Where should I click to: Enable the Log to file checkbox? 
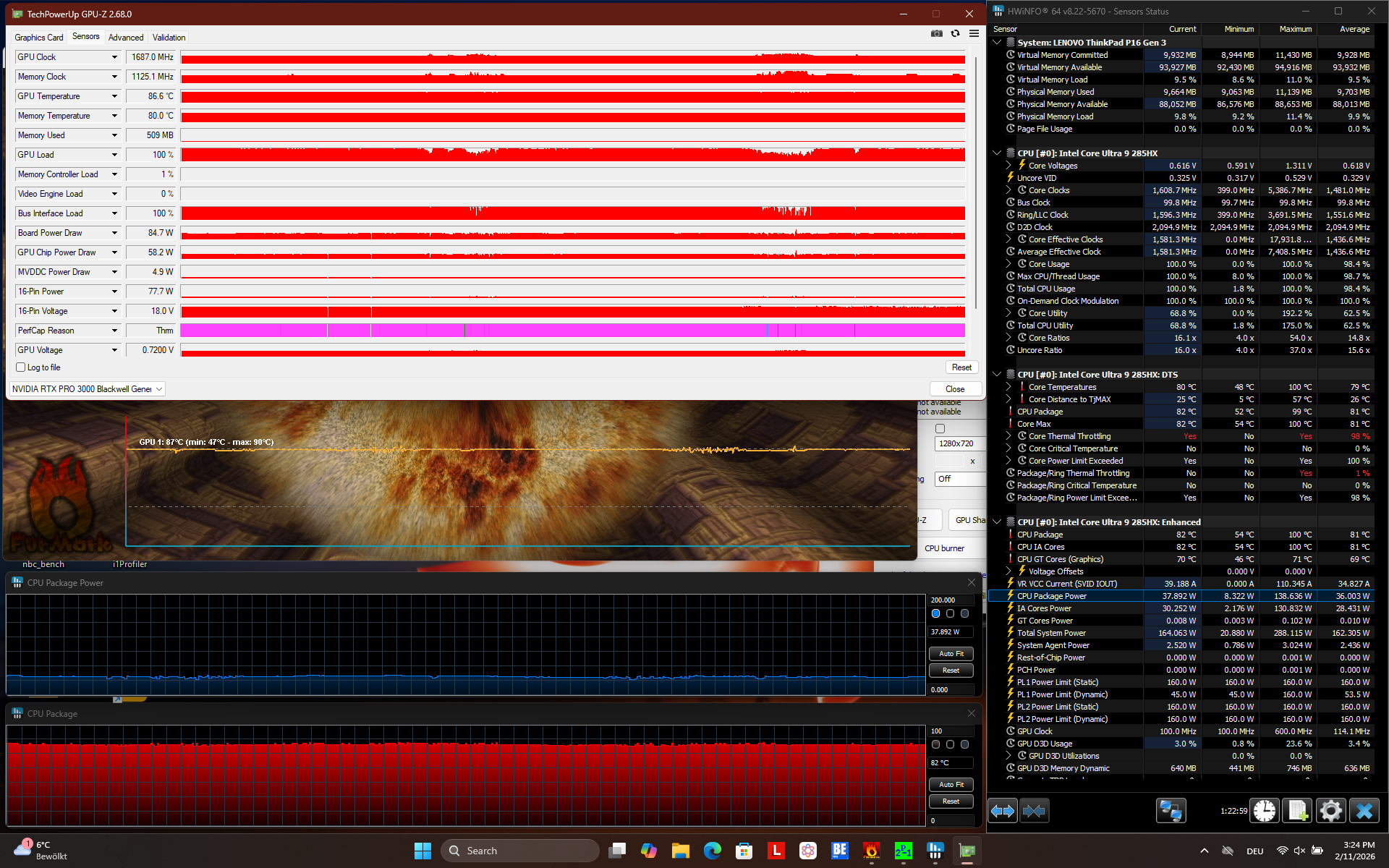(21, 367)
